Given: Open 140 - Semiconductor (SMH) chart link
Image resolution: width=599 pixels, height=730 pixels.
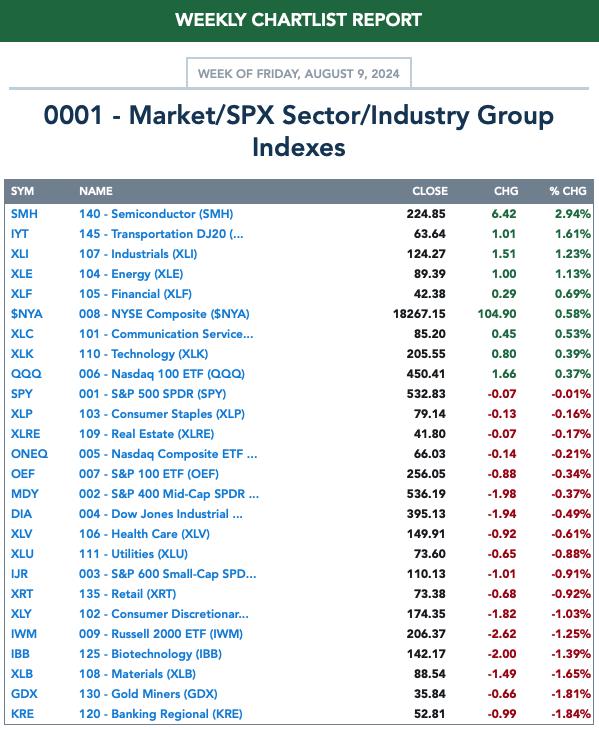Looking at the screenshot, I should 156,214.
